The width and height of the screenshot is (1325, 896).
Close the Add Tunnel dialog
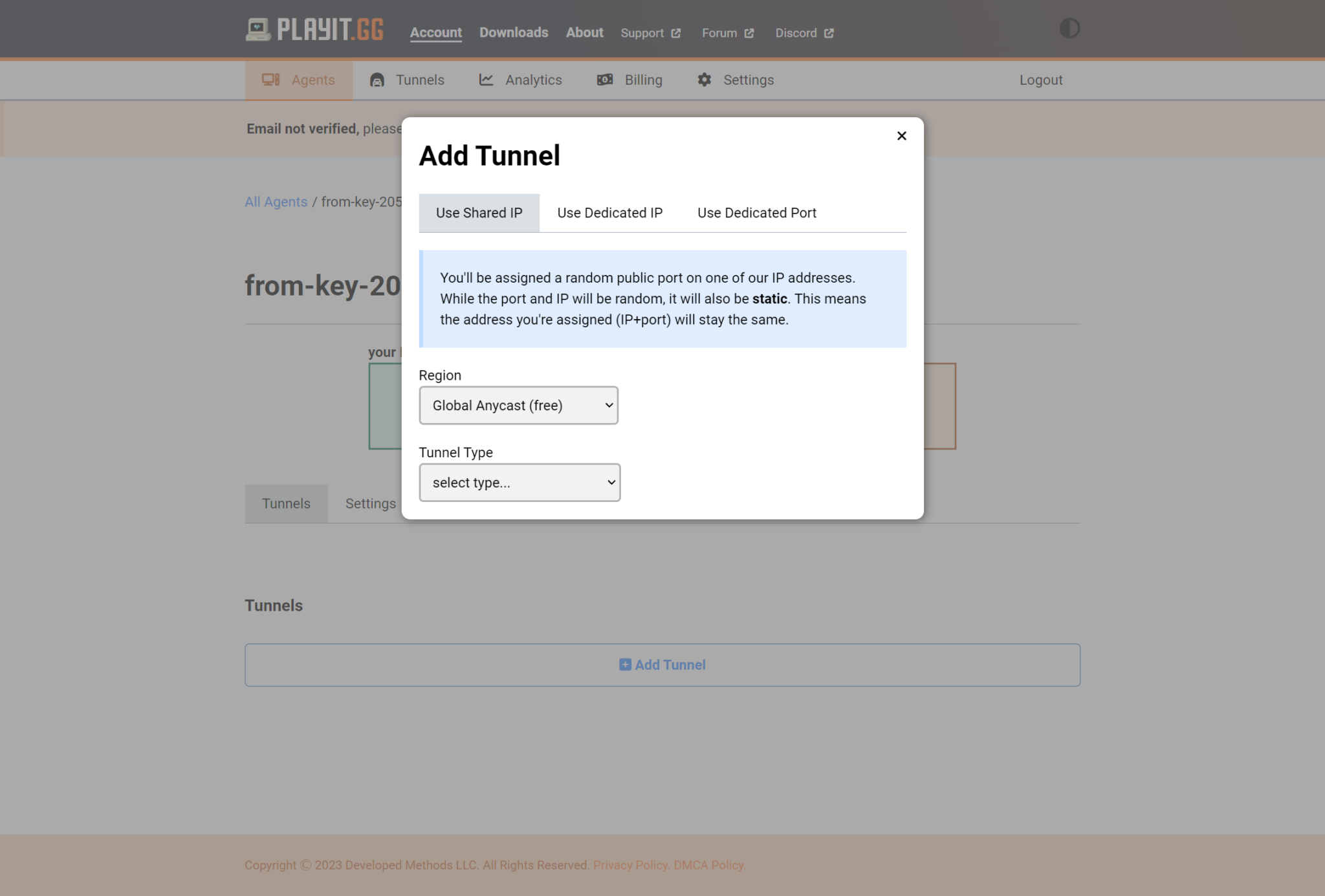pyautogui.click(x=901, y=136)
